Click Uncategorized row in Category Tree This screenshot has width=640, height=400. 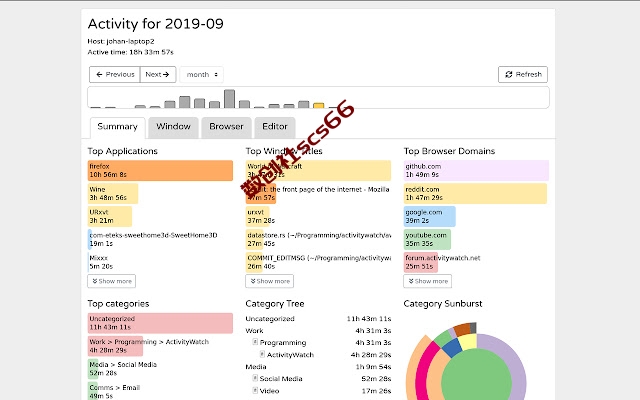tap(318, 319)
